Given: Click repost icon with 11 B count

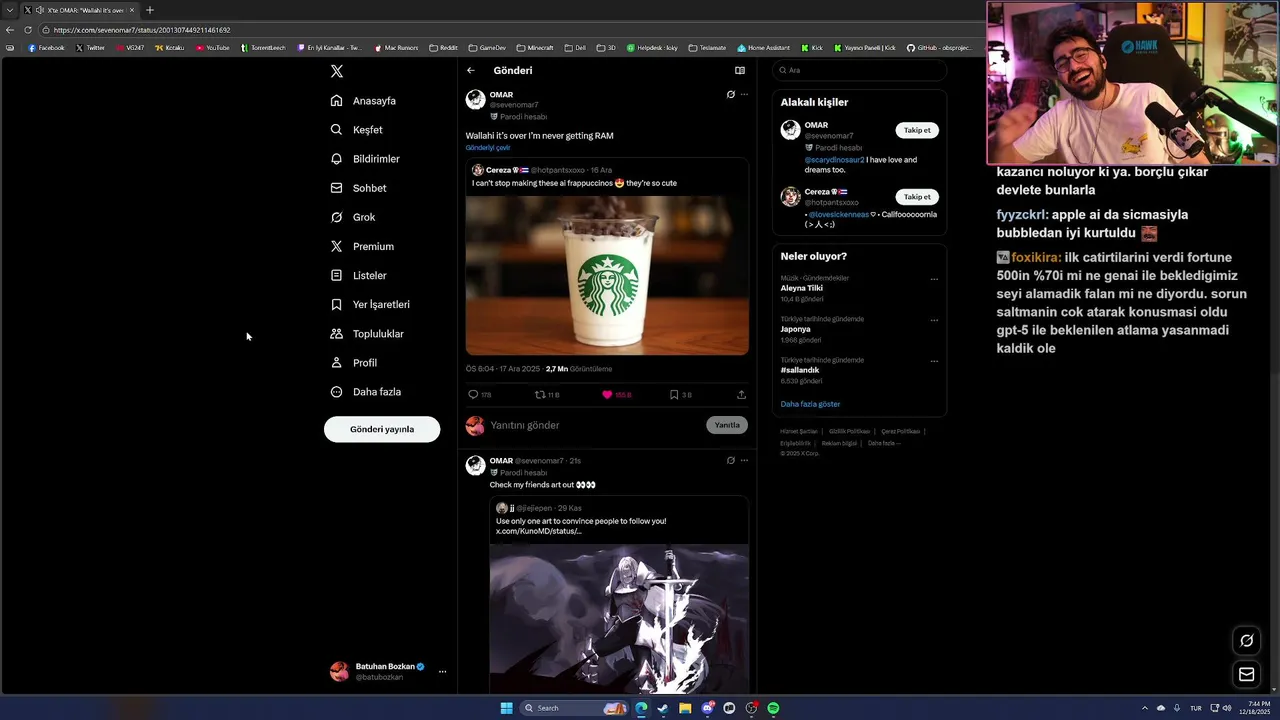Looking at the screenshot, I should 547,395.
